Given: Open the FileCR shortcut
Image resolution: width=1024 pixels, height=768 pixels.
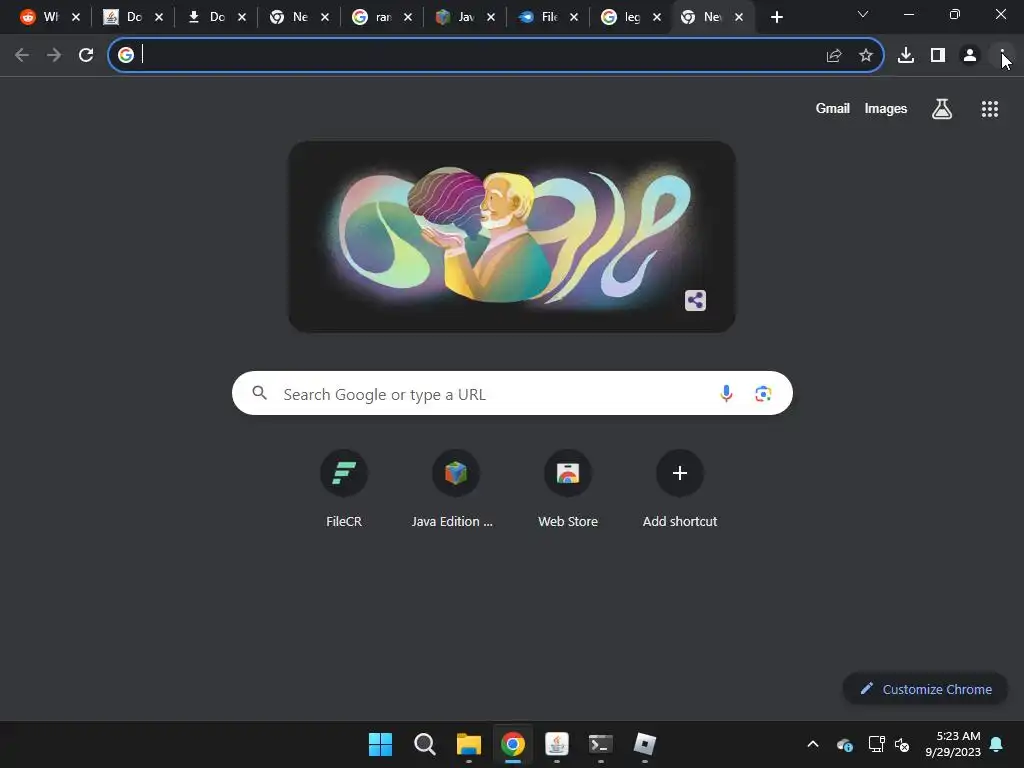Looking at the screenshot, I should 344,490.
